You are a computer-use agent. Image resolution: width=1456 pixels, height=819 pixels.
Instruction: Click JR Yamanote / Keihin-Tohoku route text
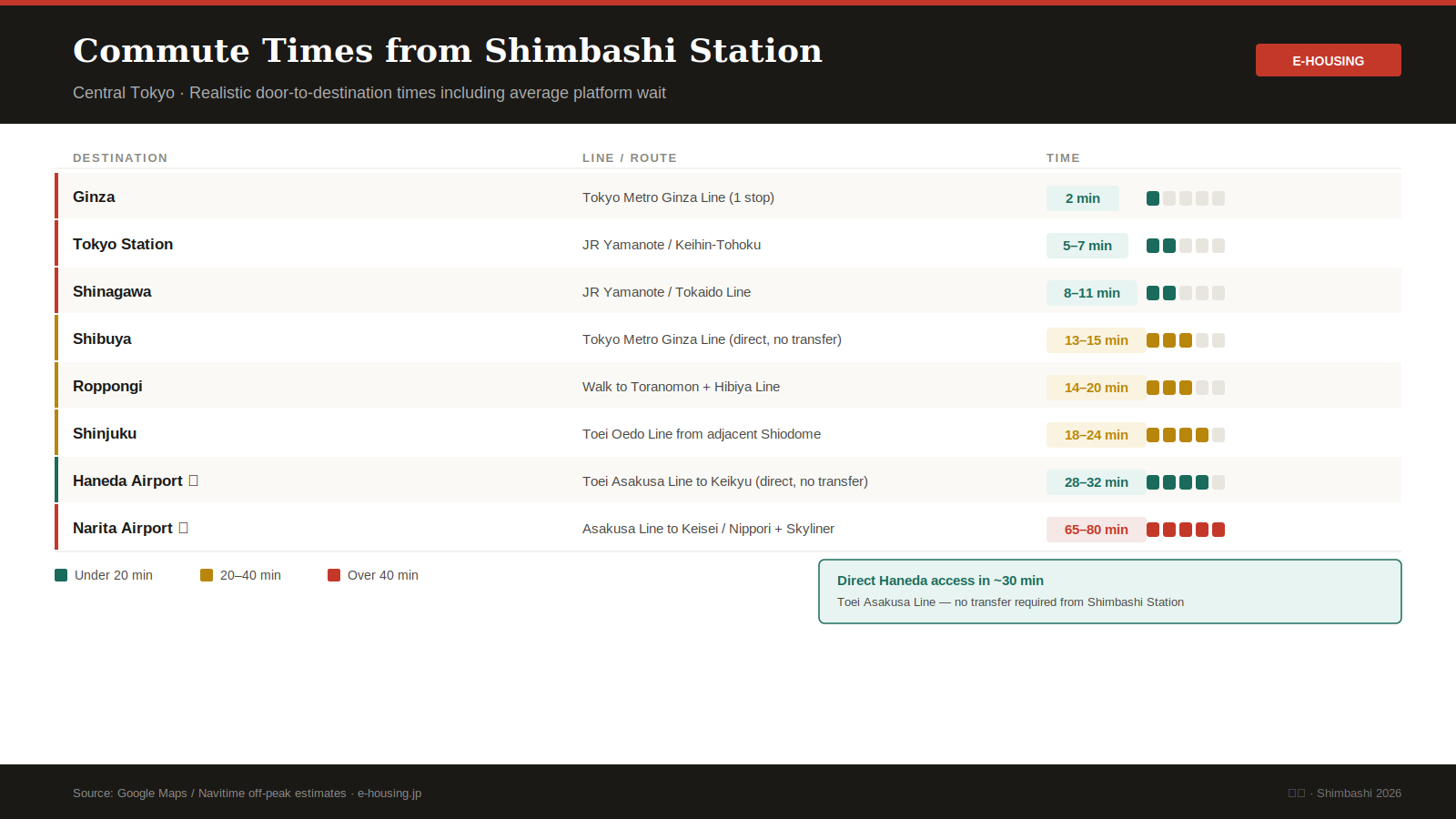click(672, 245)
